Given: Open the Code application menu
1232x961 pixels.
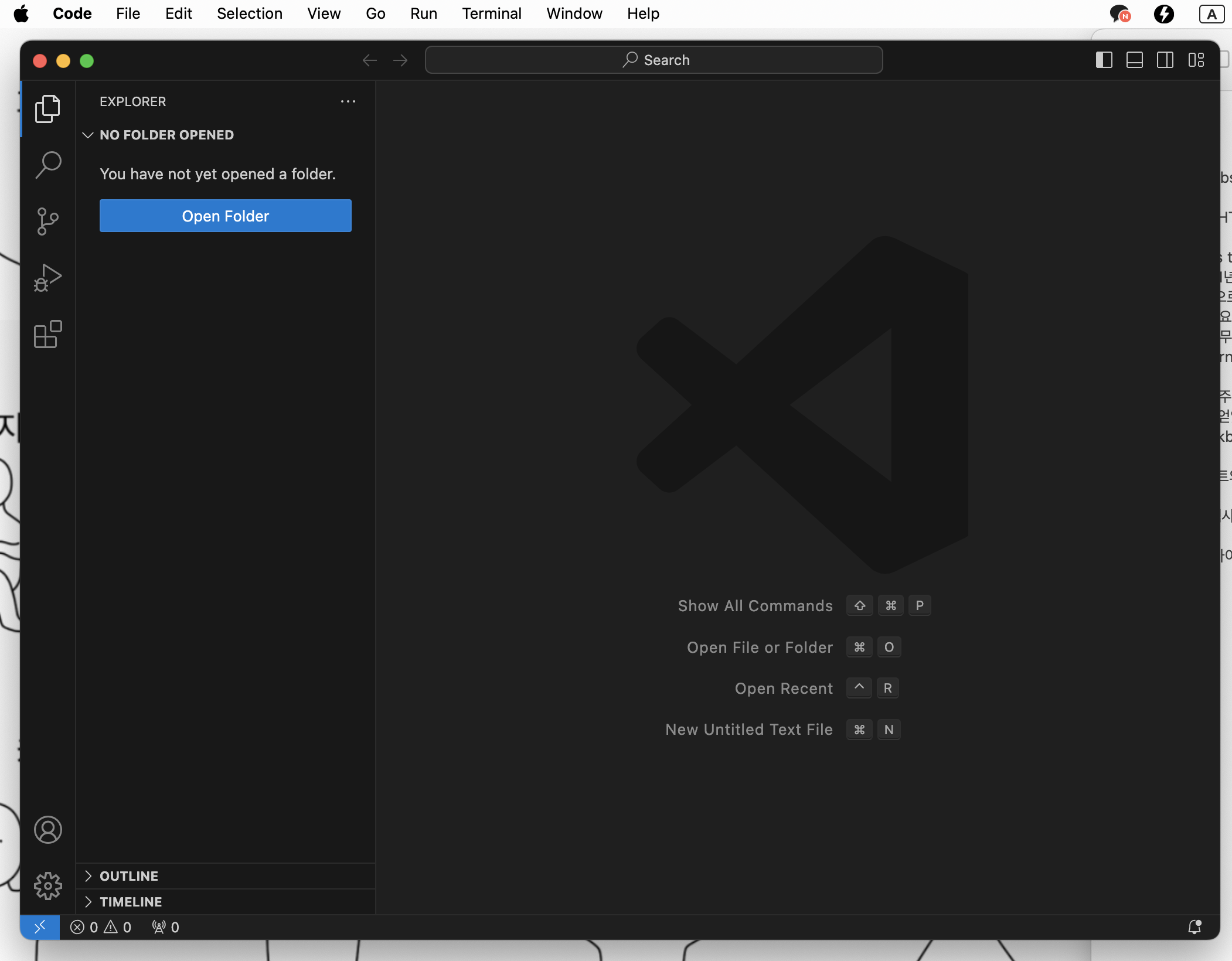Looking at the screenshot, I should pyautogui.click(x=72, y=13).
